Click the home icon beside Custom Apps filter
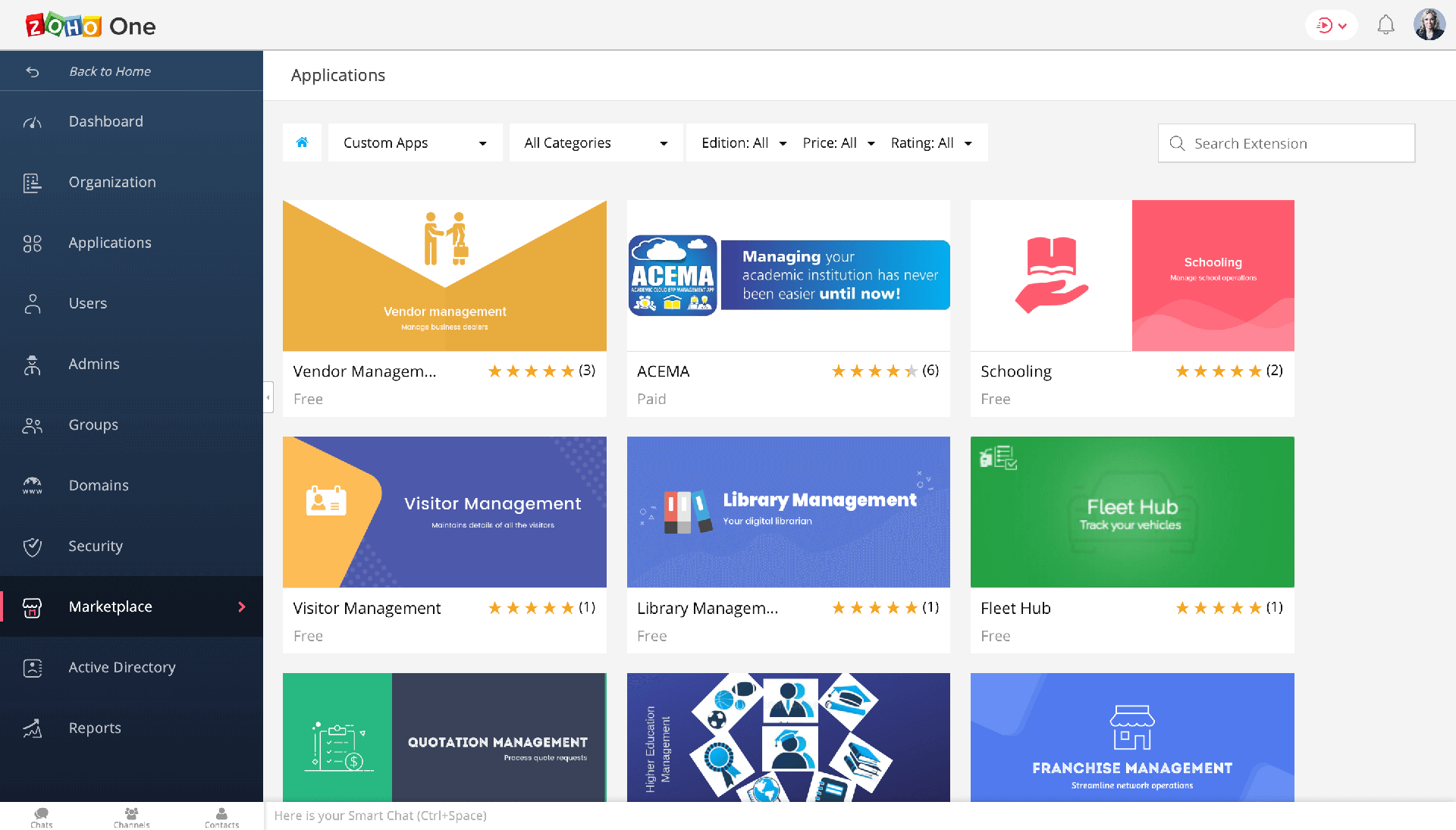Image resolution: width=1456 pixels, height=830 pixels. coord(302,143)
